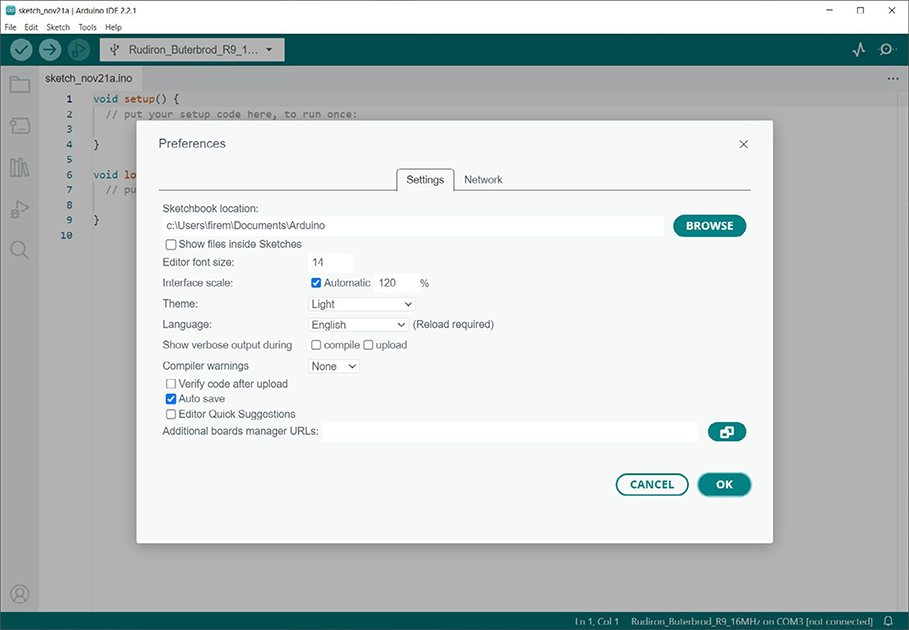Select the Settings tab
Image resolution: width=909 pixels, height=630 pixels.
click(426, 180)
